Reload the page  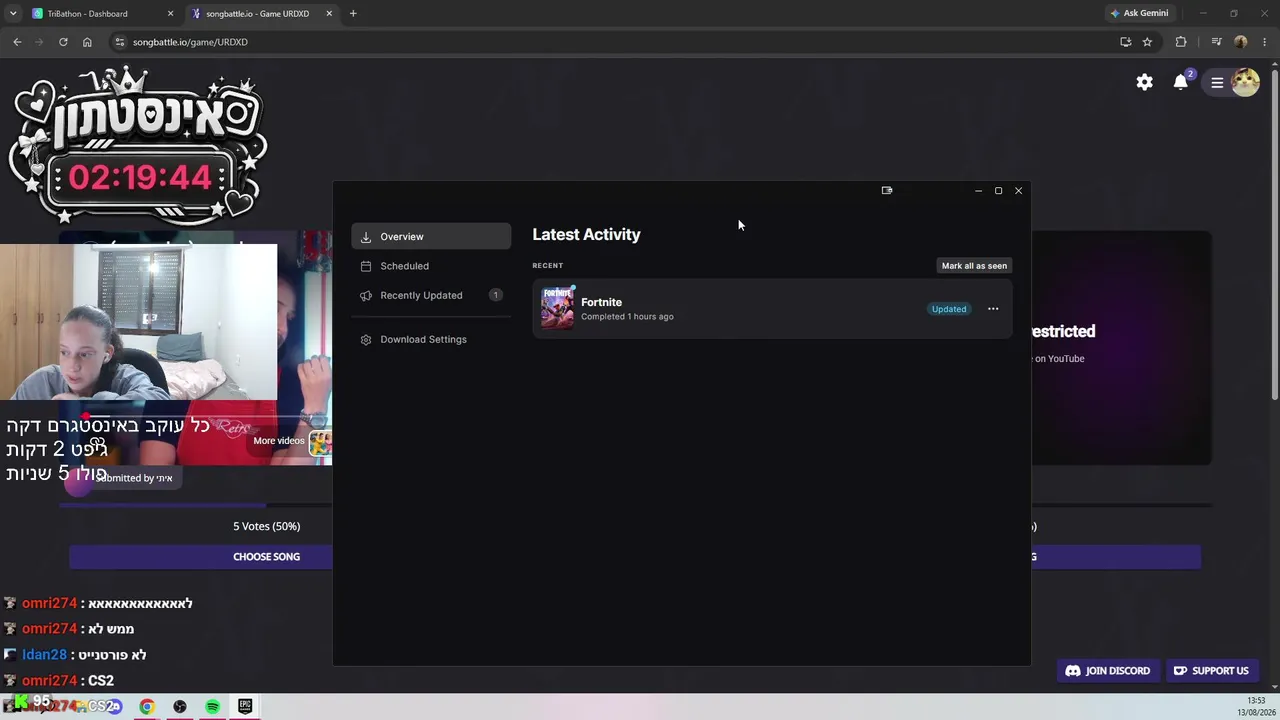(x=63, y=42)
